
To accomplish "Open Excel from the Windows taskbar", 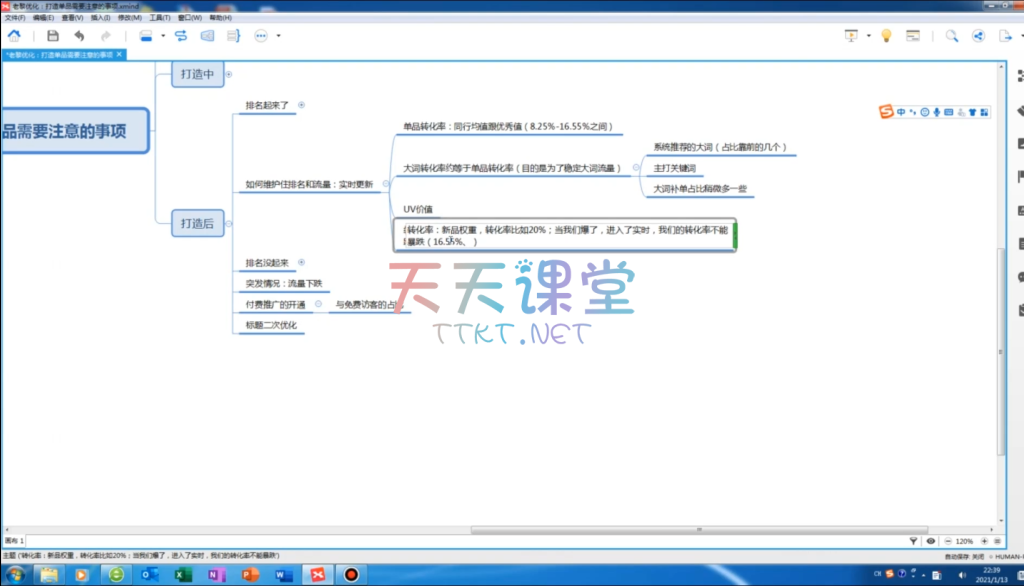I will point(182,574).
